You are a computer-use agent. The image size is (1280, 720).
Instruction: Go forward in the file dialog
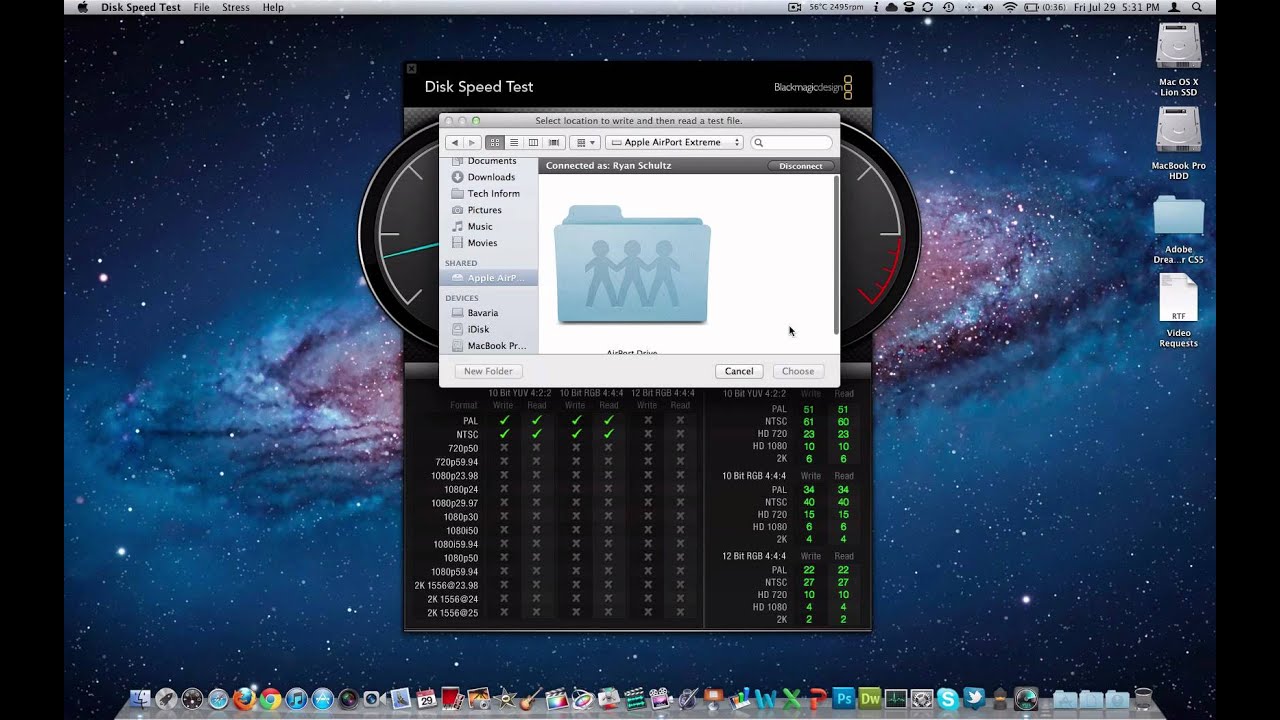click(x=472, y=142)
